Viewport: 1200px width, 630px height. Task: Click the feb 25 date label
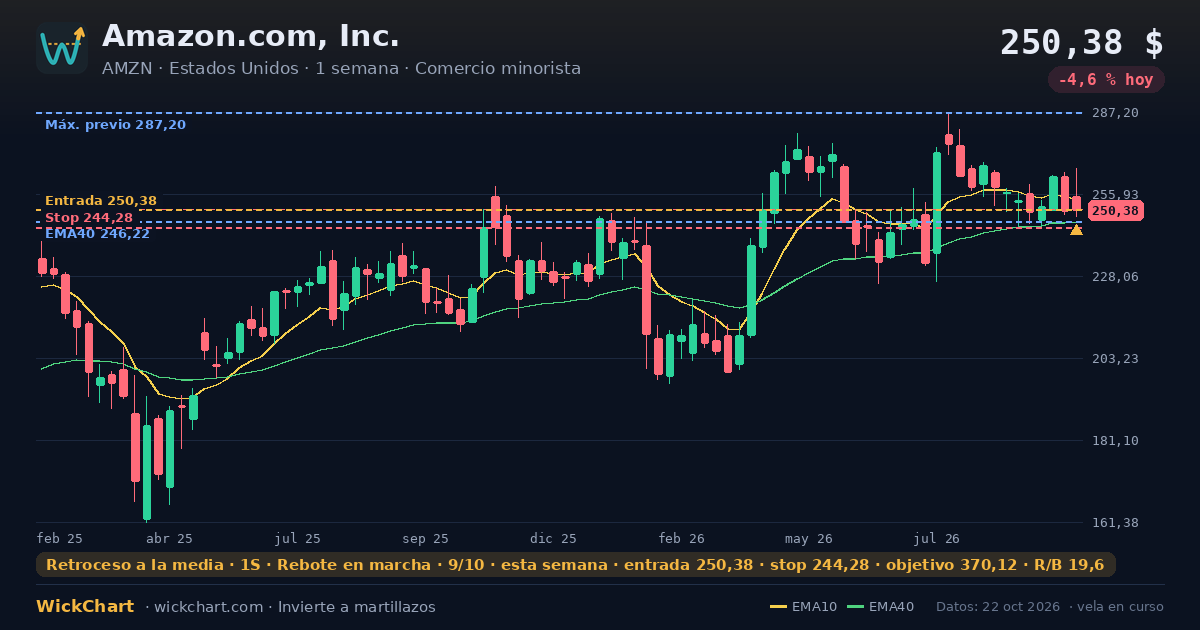point(60,538)
